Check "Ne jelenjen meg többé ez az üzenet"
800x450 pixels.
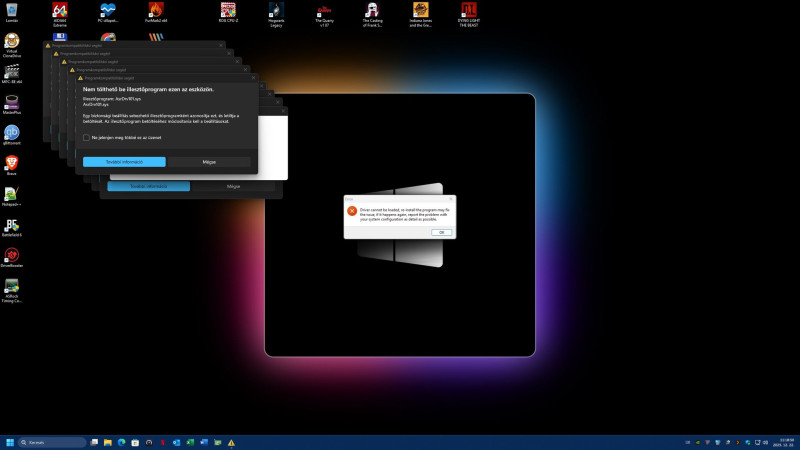[86, 137]
